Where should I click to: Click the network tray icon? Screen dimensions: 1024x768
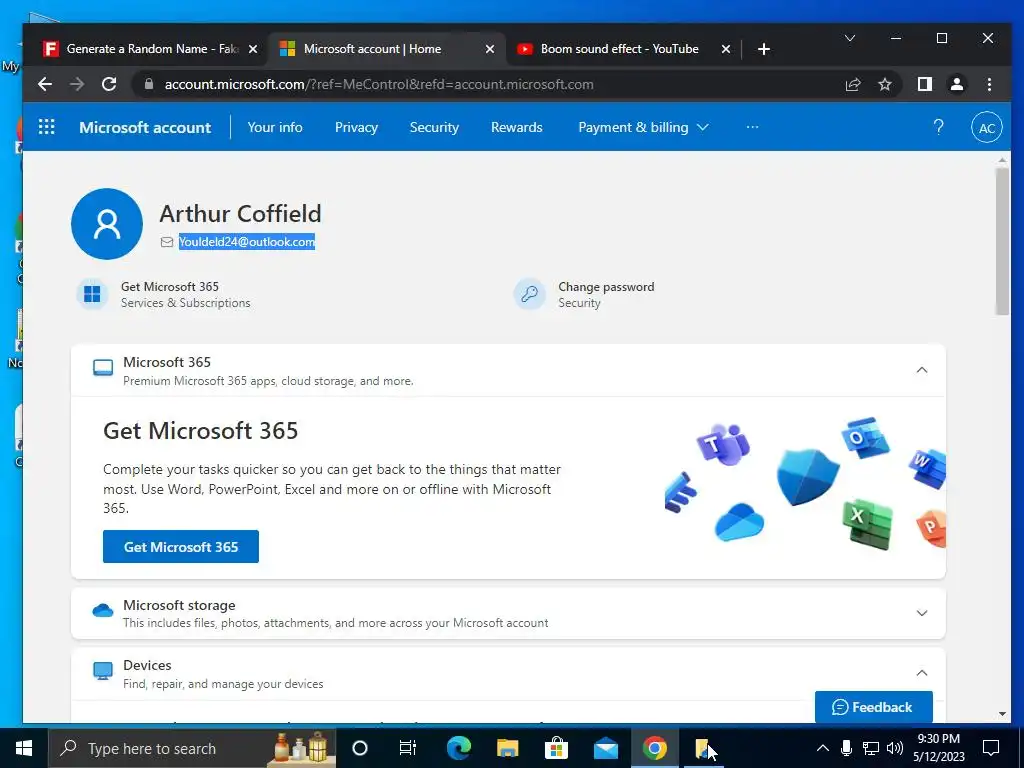[x=871, y=748]
